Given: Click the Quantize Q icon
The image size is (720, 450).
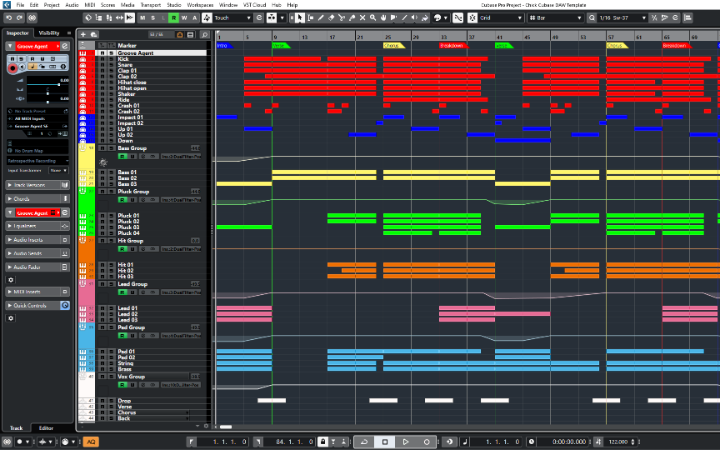Looking at the screenshot, I should point(592,18).
